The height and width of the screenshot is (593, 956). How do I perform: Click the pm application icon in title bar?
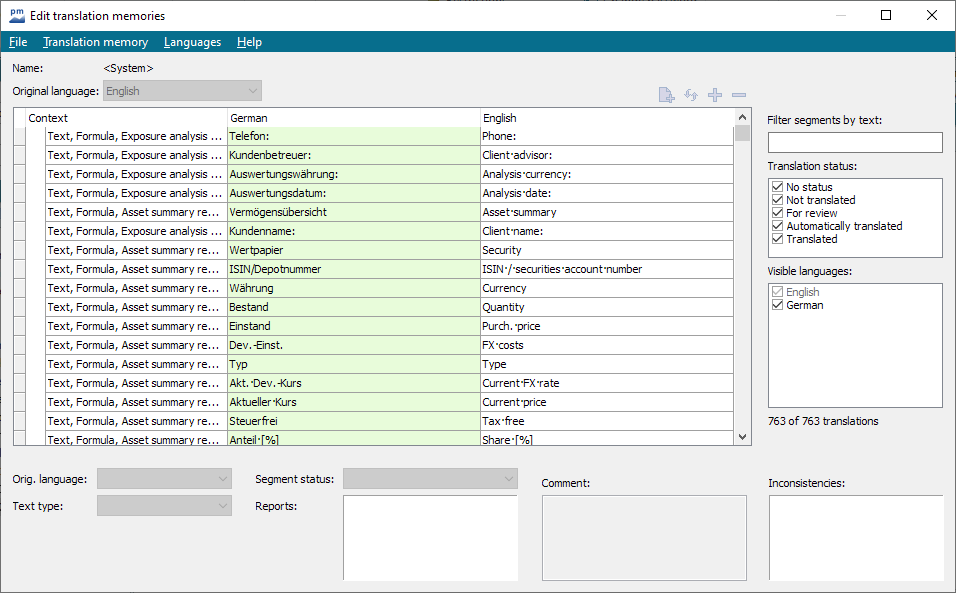[x=16, y=15]
